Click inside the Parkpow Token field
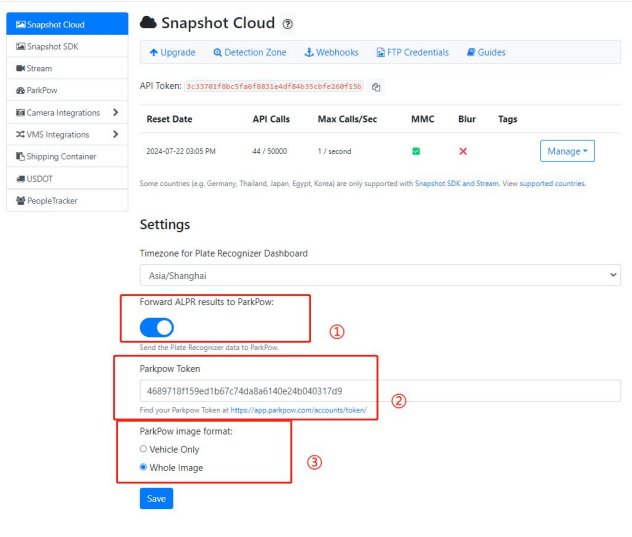 [380, 391]
